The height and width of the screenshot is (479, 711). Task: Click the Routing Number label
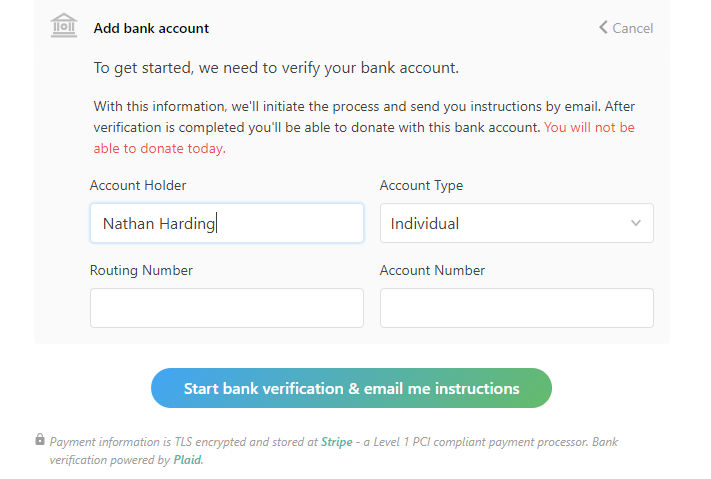pos(141,270)
